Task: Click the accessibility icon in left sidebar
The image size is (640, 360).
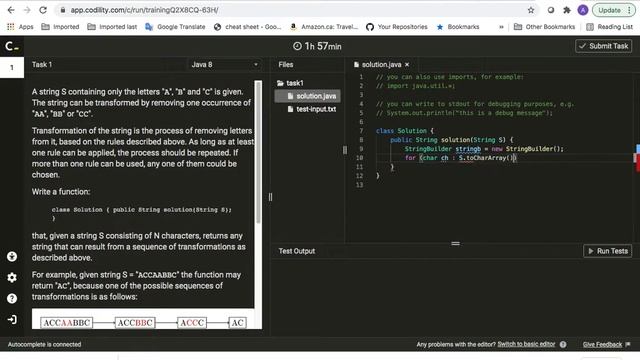Action: (x=12, y=256)
